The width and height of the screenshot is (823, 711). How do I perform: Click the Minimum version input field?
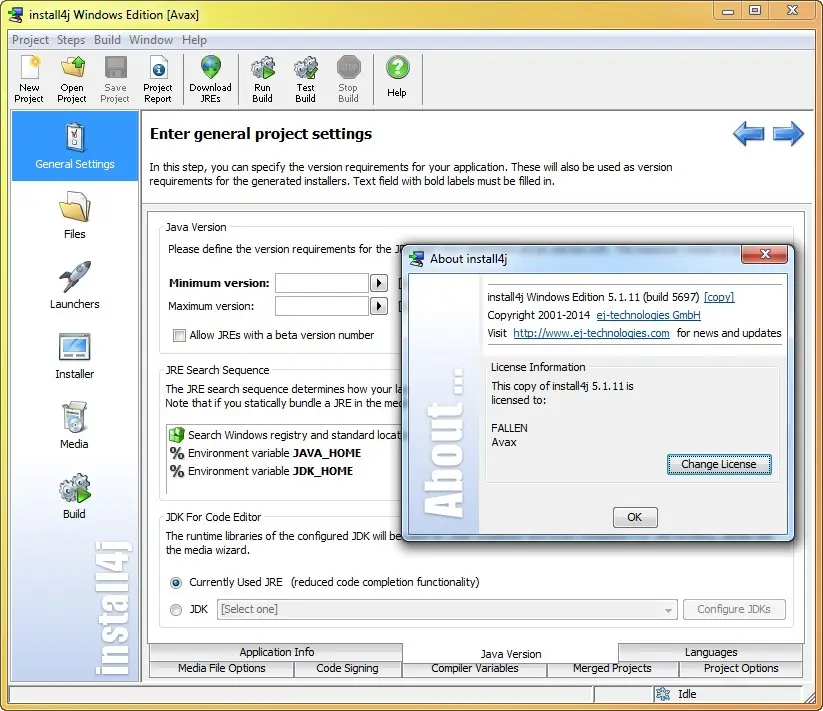[322, 283]
